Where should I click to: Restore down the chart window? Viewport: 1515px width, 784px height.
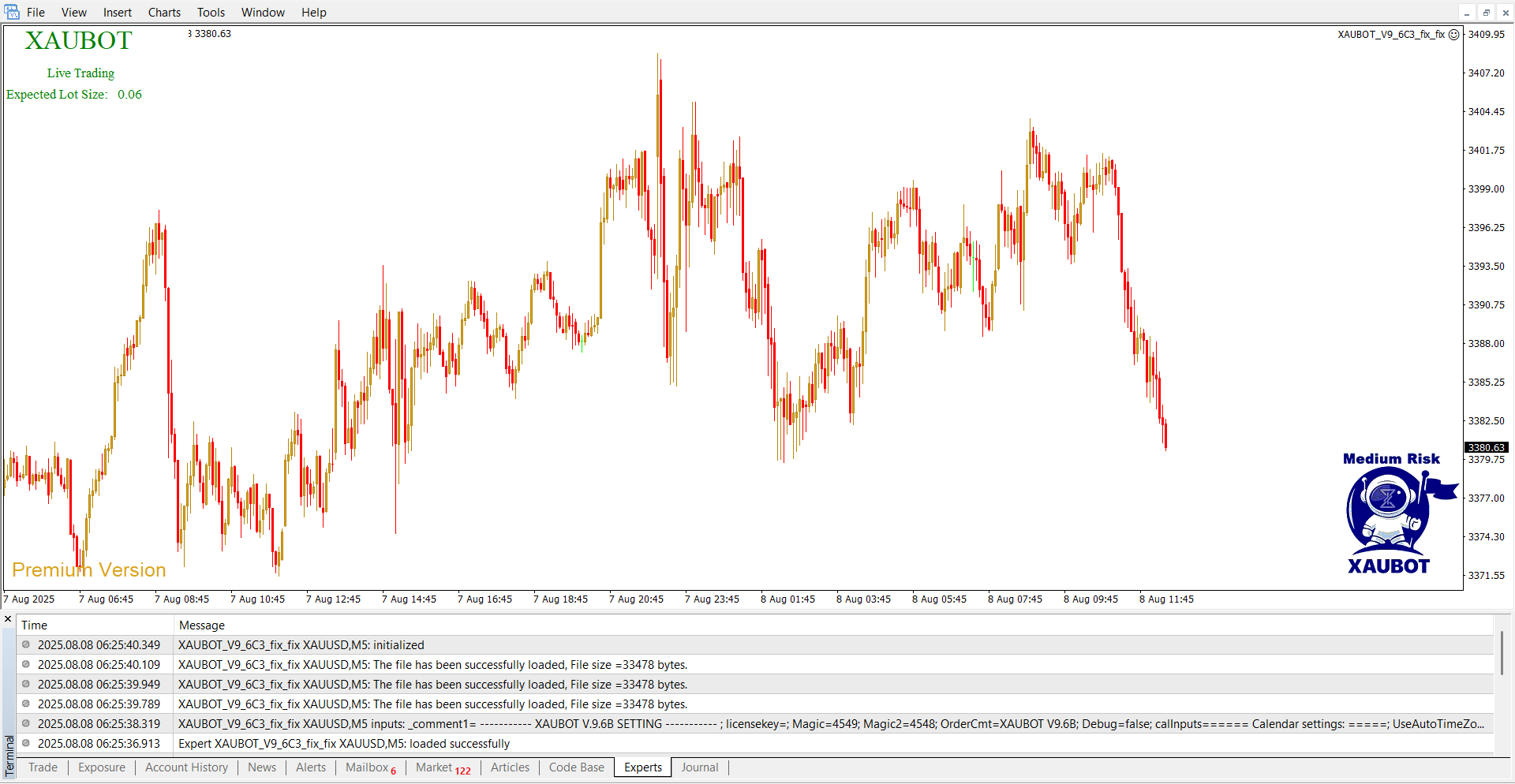[x=1486, y=13]
